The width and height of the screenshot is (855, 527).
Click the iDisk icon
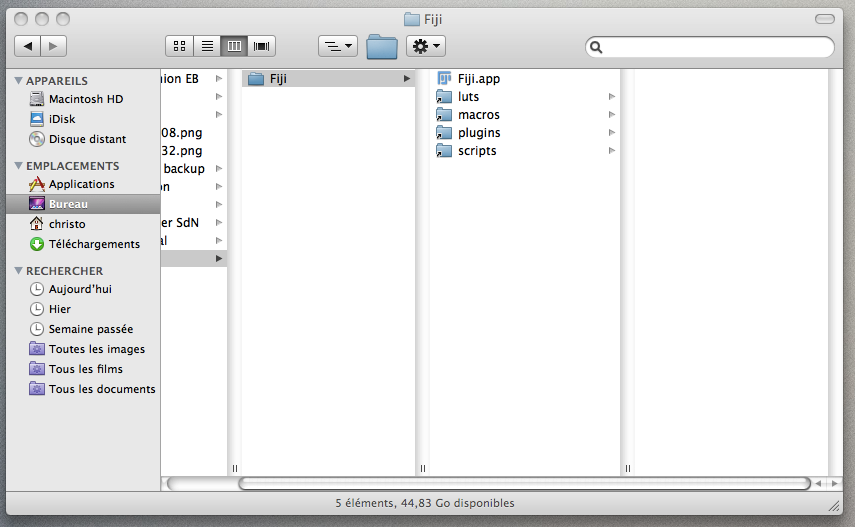(x=37, y=119)
